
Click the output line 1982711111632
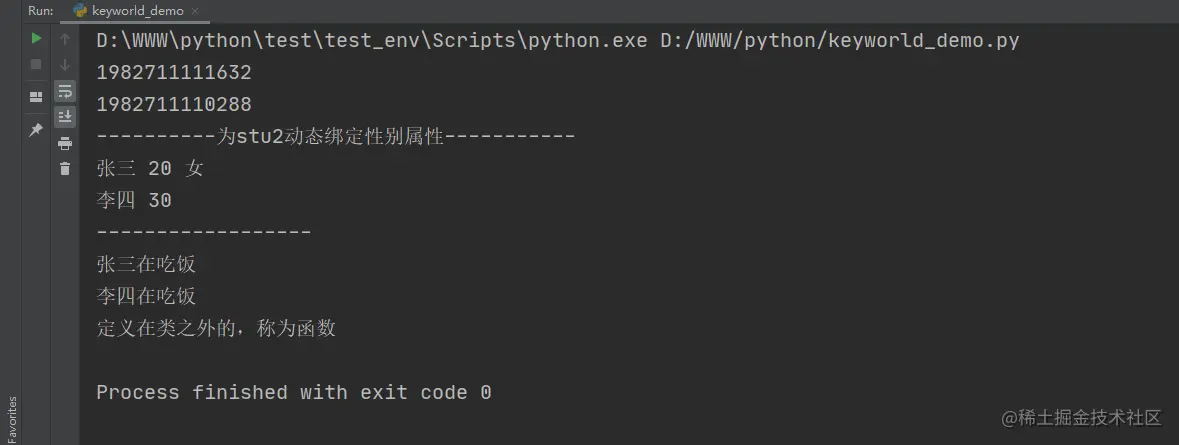tap(174, 73)
